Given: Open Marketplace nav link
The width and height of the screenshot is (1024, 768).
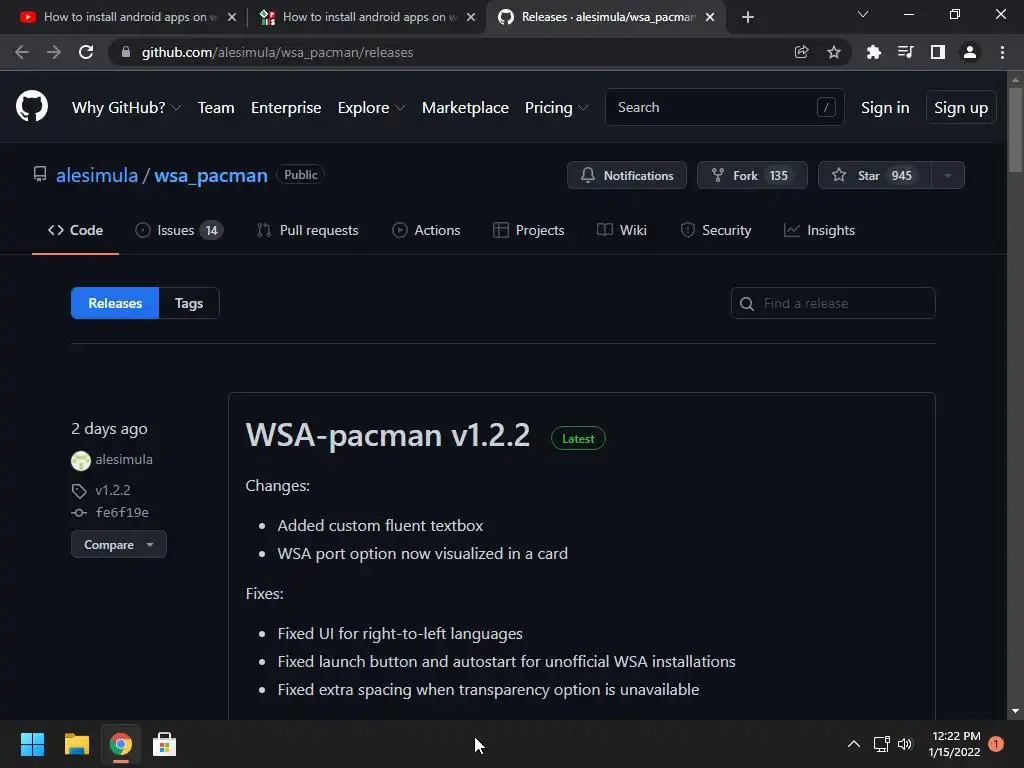Looking at the screenshot, I should [x=465, y=108].
